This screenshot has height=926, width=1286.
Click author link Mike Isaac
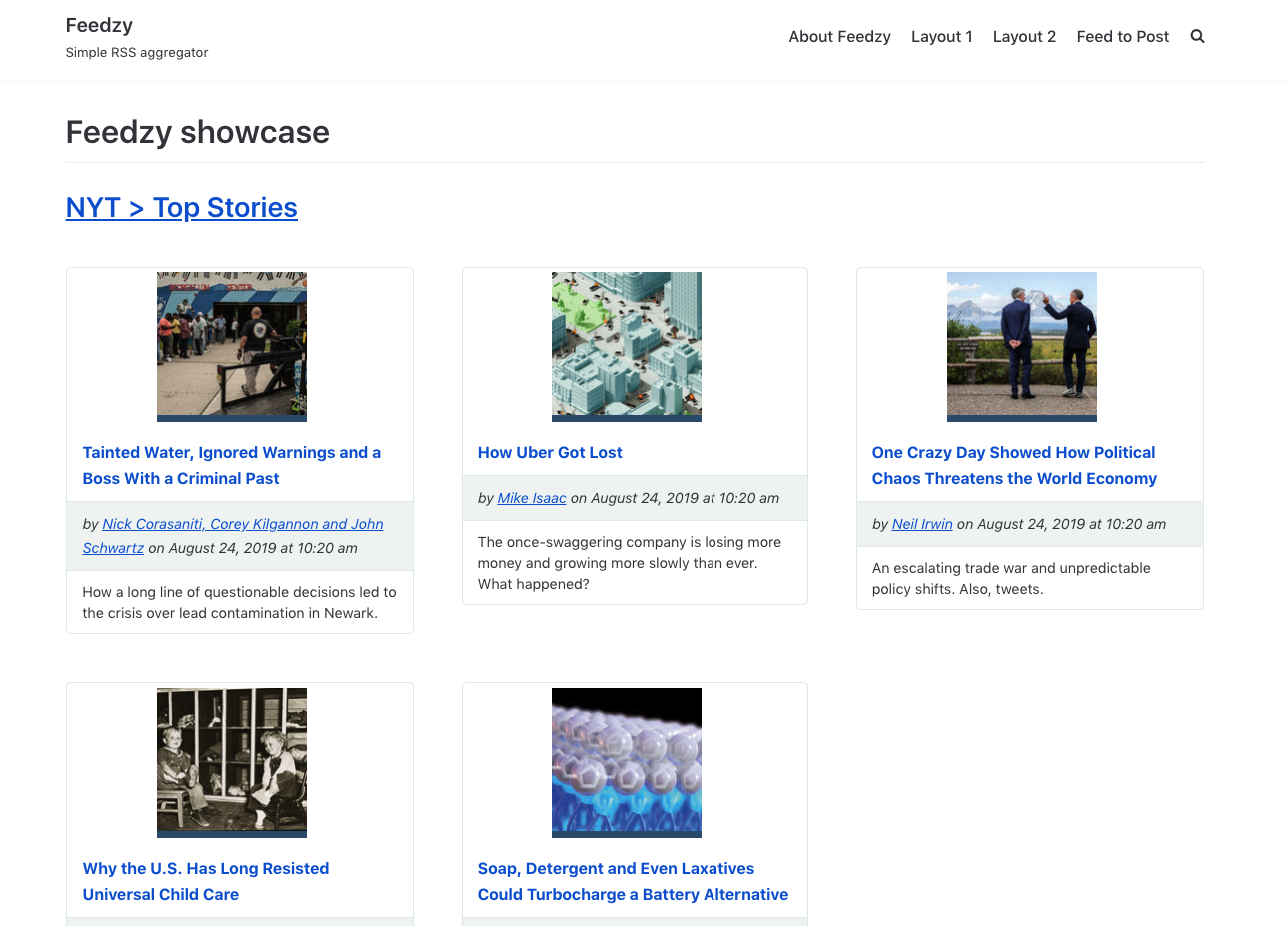(x=532, y=498)
